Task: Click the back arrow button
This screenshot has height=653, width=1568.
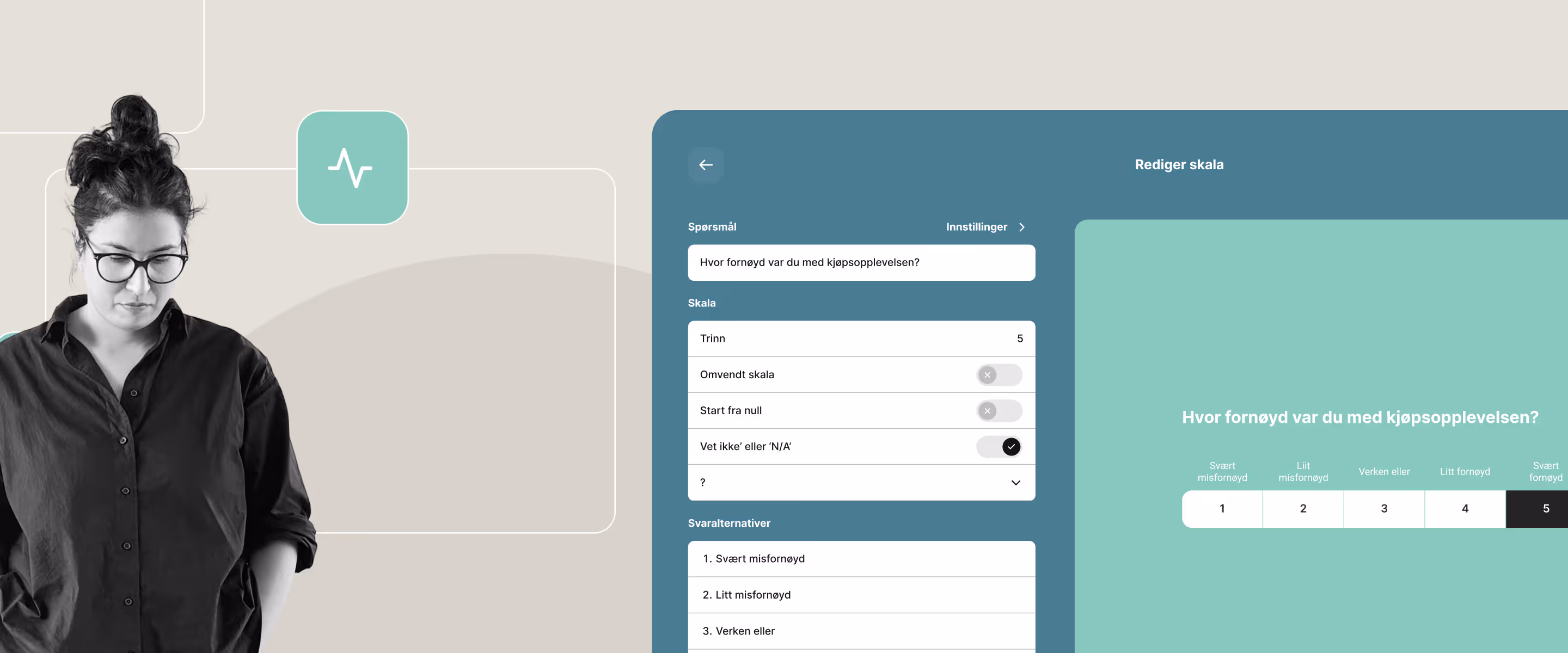Action: tap(706, 165)
